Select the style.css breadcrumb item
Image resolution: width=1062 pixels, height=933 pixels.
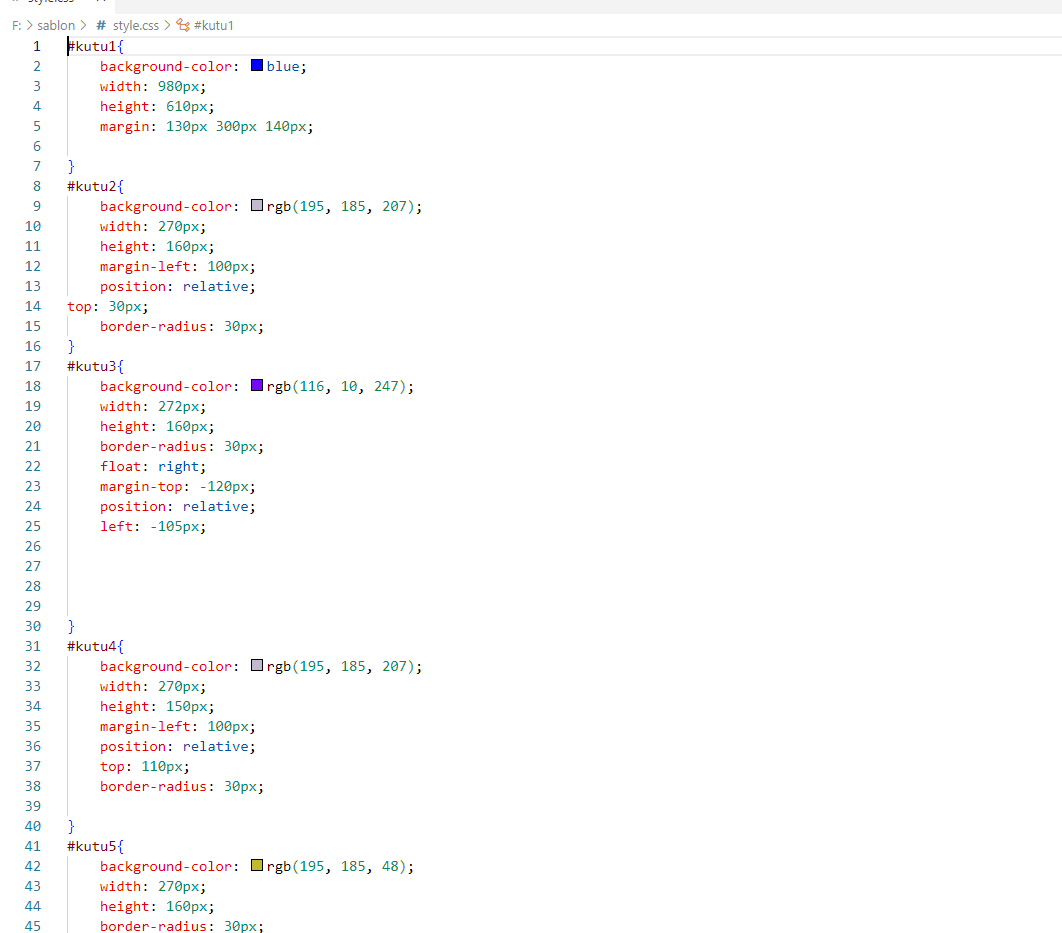click(135, 25)
